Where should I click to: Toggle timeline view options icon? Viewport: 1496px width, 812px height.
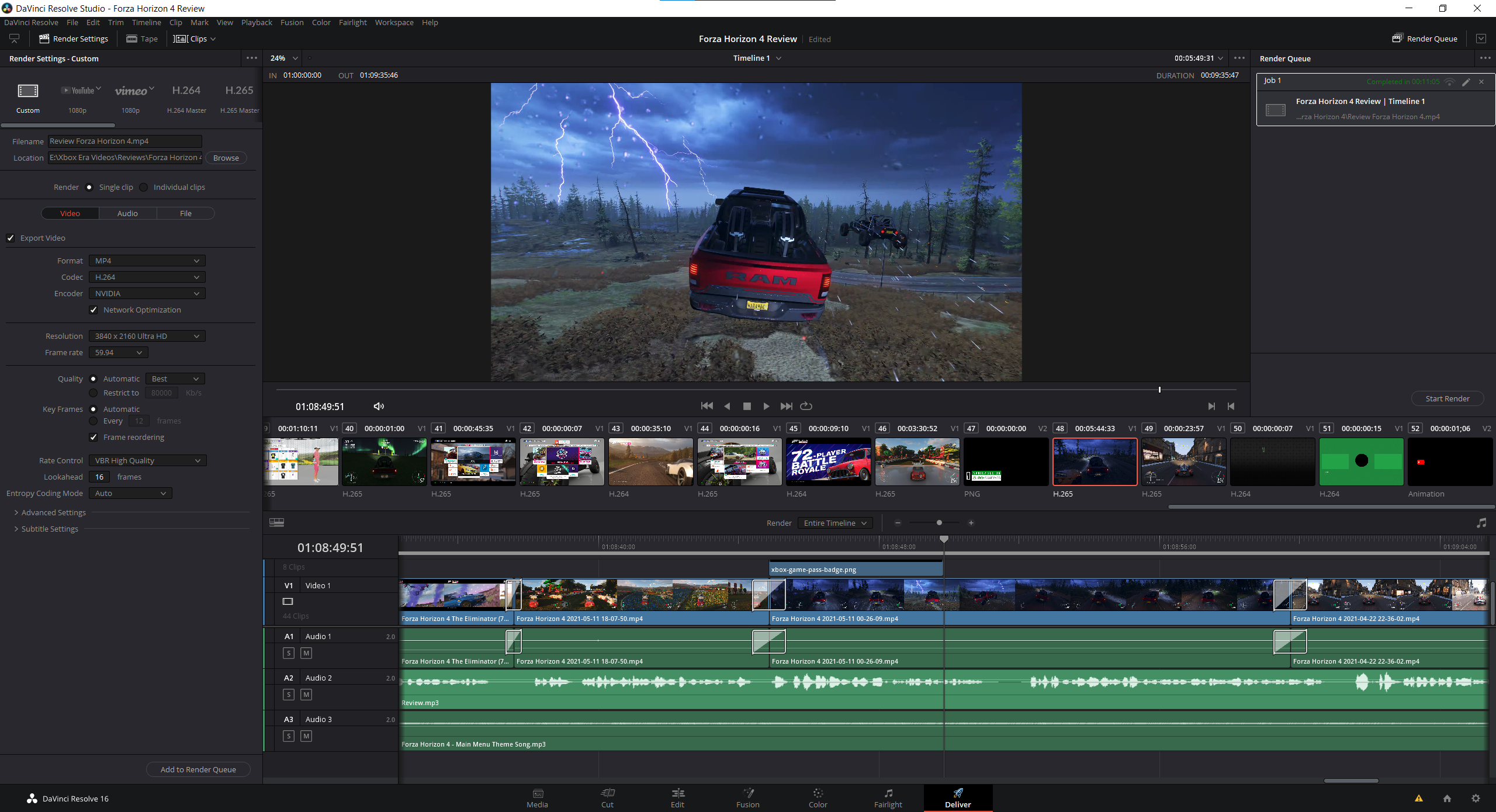(277, 522)
